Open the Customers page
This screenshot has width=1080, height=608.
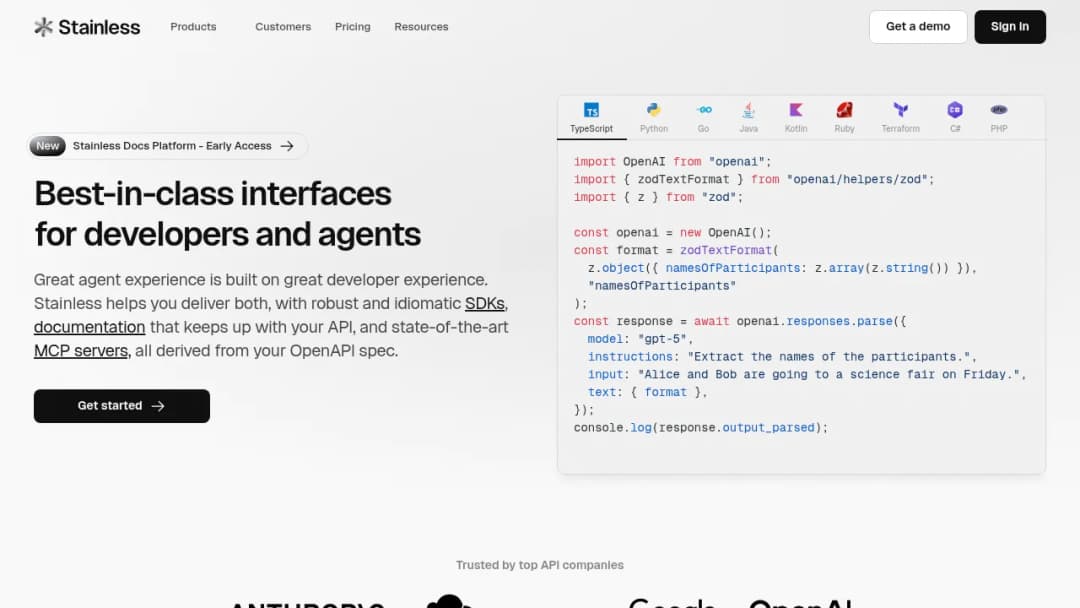click(283, 27)
